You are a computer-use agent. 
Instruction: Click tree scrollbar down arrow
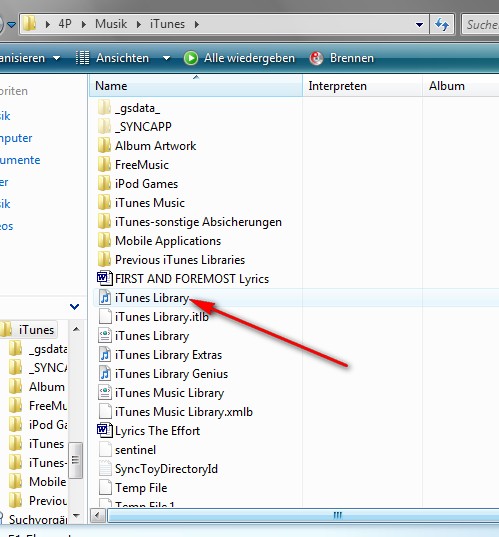pyautogui.click(x=76, y=515)
